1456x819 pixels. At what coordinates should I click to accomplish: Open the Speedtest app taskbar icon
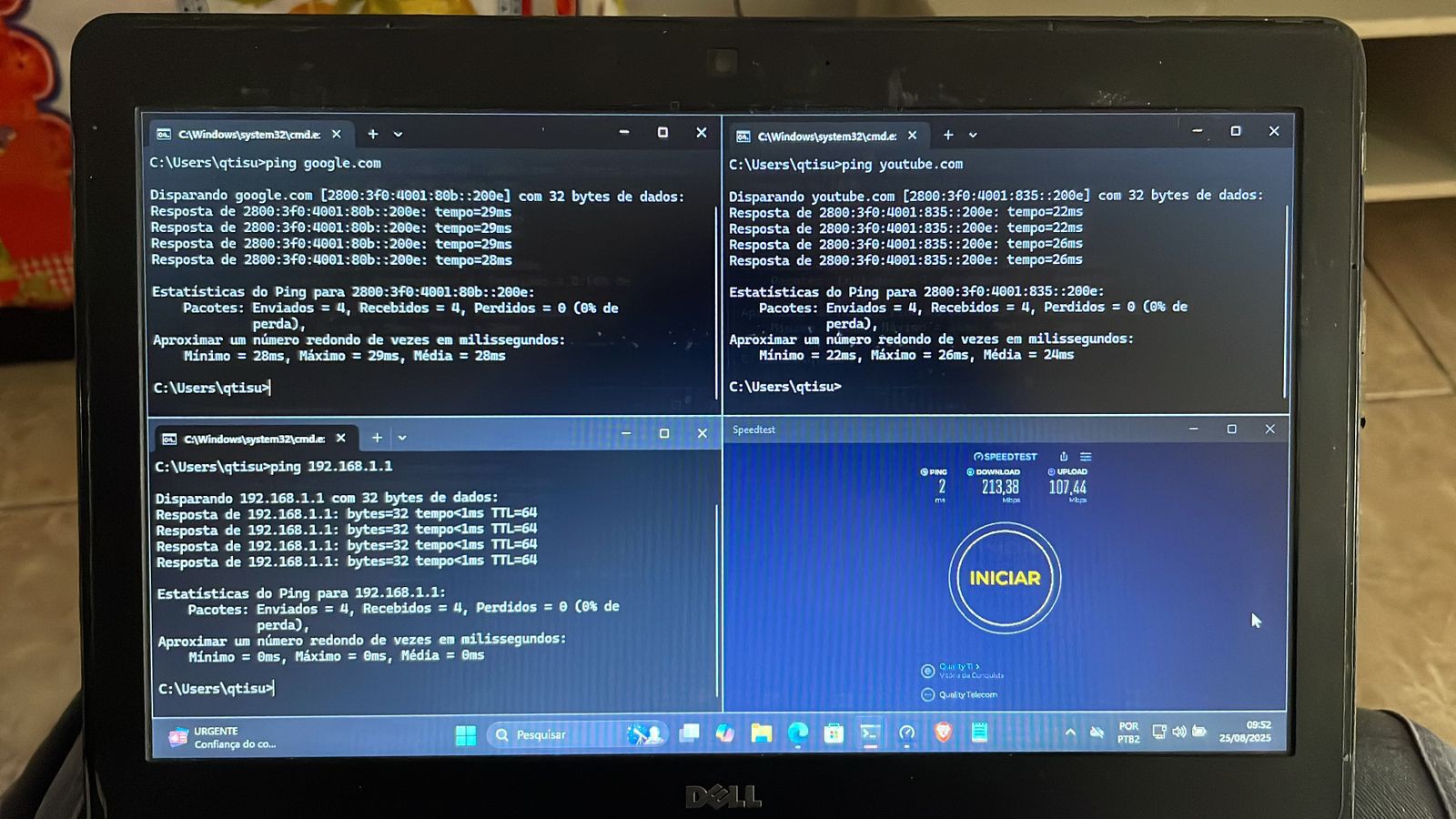(906, 733)
